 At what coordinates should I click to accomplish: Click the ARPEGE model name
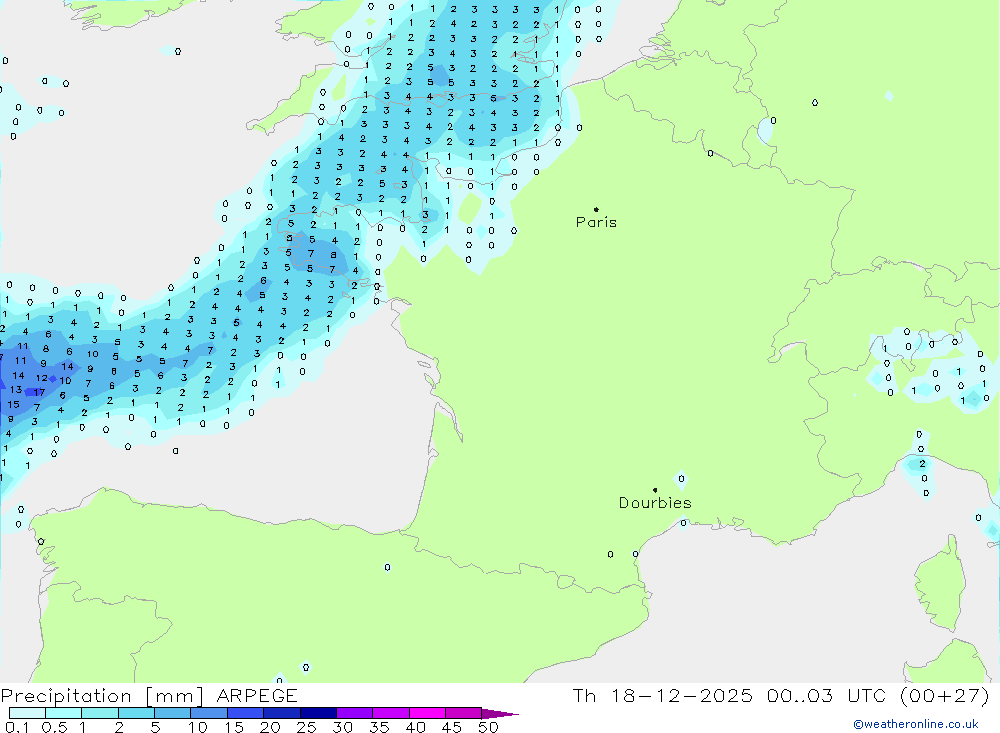click(257, 696)
